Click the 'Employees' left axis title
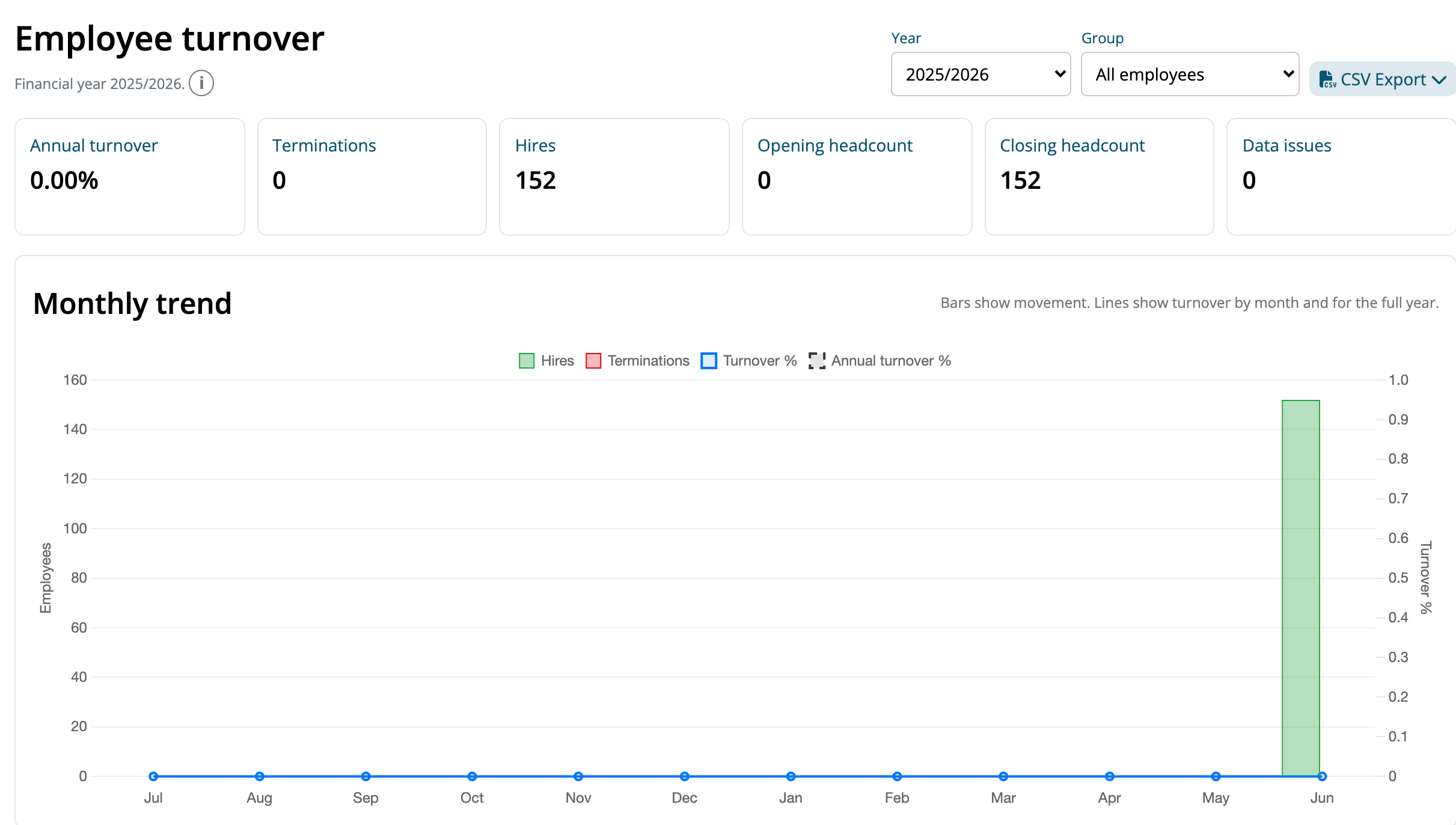Viewport: 1456px width, 825px height. 46,578
